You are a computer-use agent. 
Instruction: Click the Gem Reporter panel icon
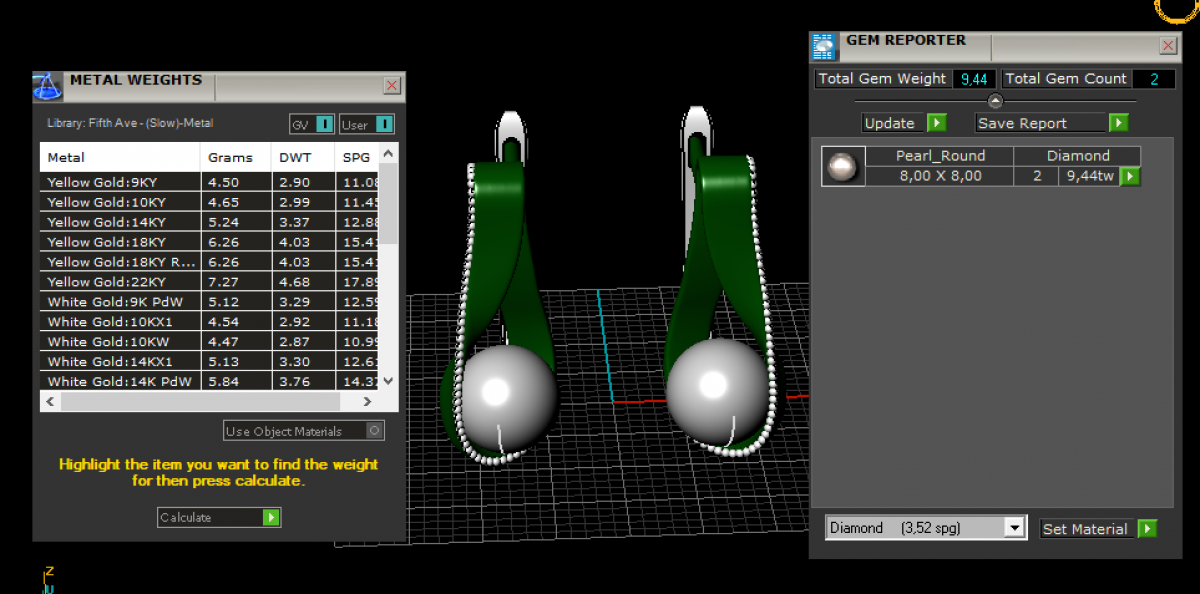[x=824, y=46]
